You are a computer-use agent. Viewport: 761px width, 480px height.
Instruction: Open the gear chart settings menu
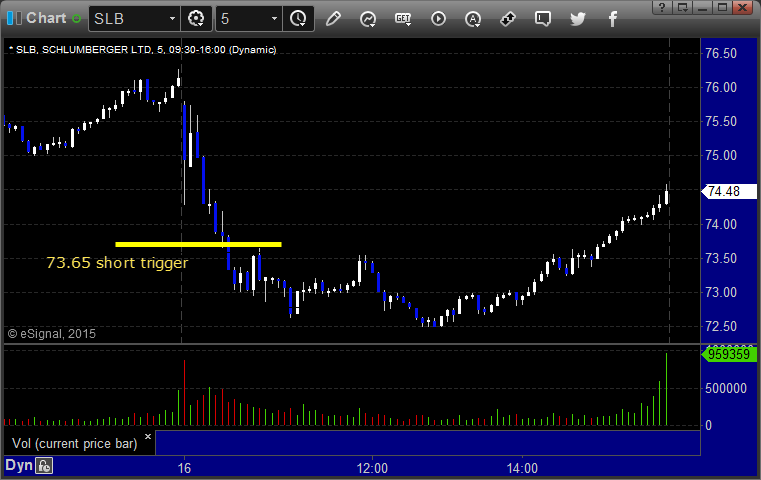196,18
